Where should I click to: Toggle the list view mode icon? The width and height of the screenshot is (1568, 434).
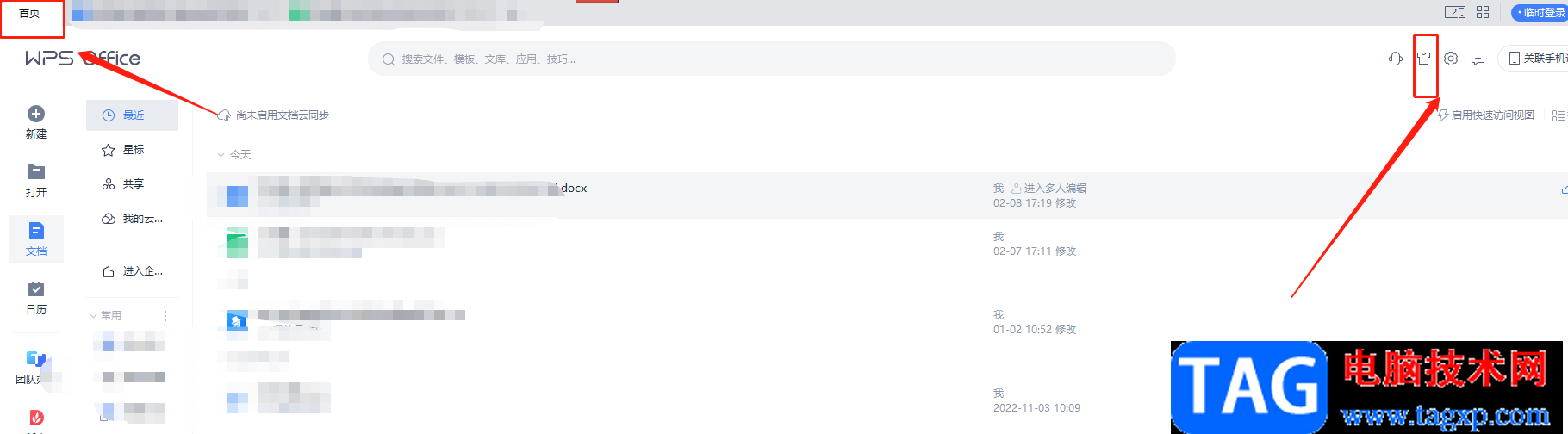tap(1559, 115)
